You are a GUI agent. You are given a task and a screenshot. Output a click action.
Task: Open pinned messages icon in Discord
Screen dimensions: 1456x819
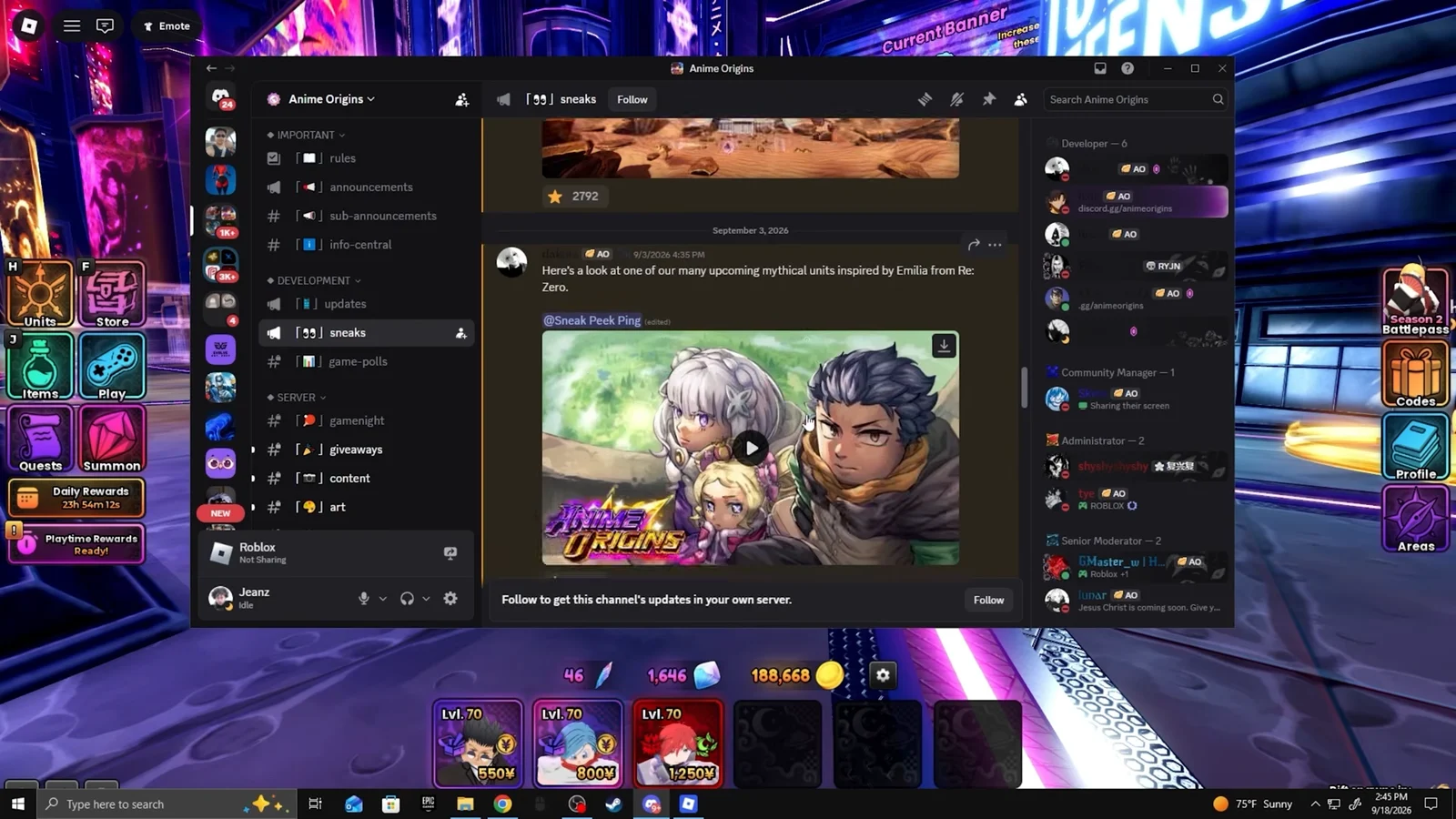[x=989, y=99]
